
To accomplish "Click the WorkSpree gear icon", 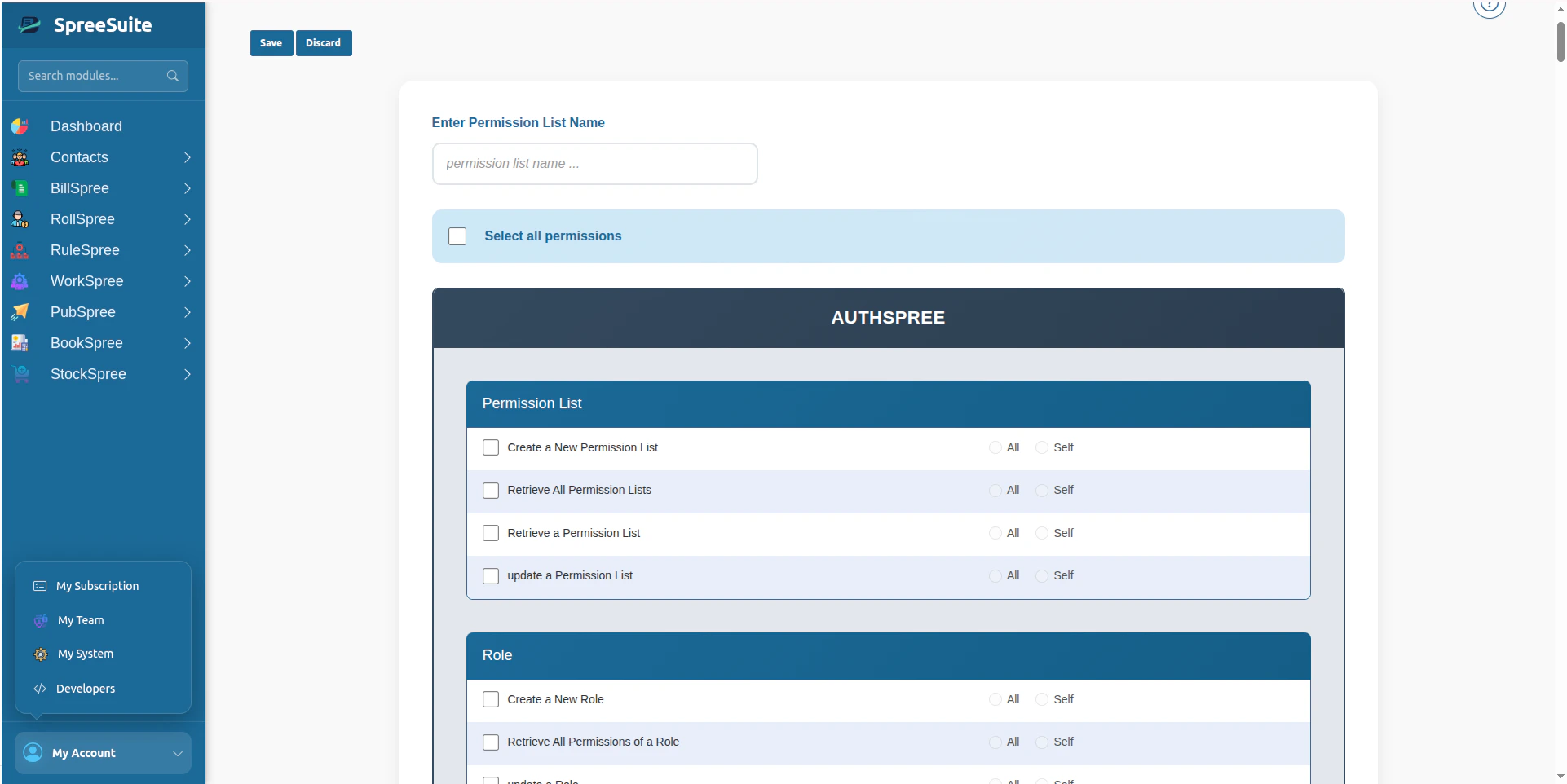I will pyautogui.click(x=20, y=281).
